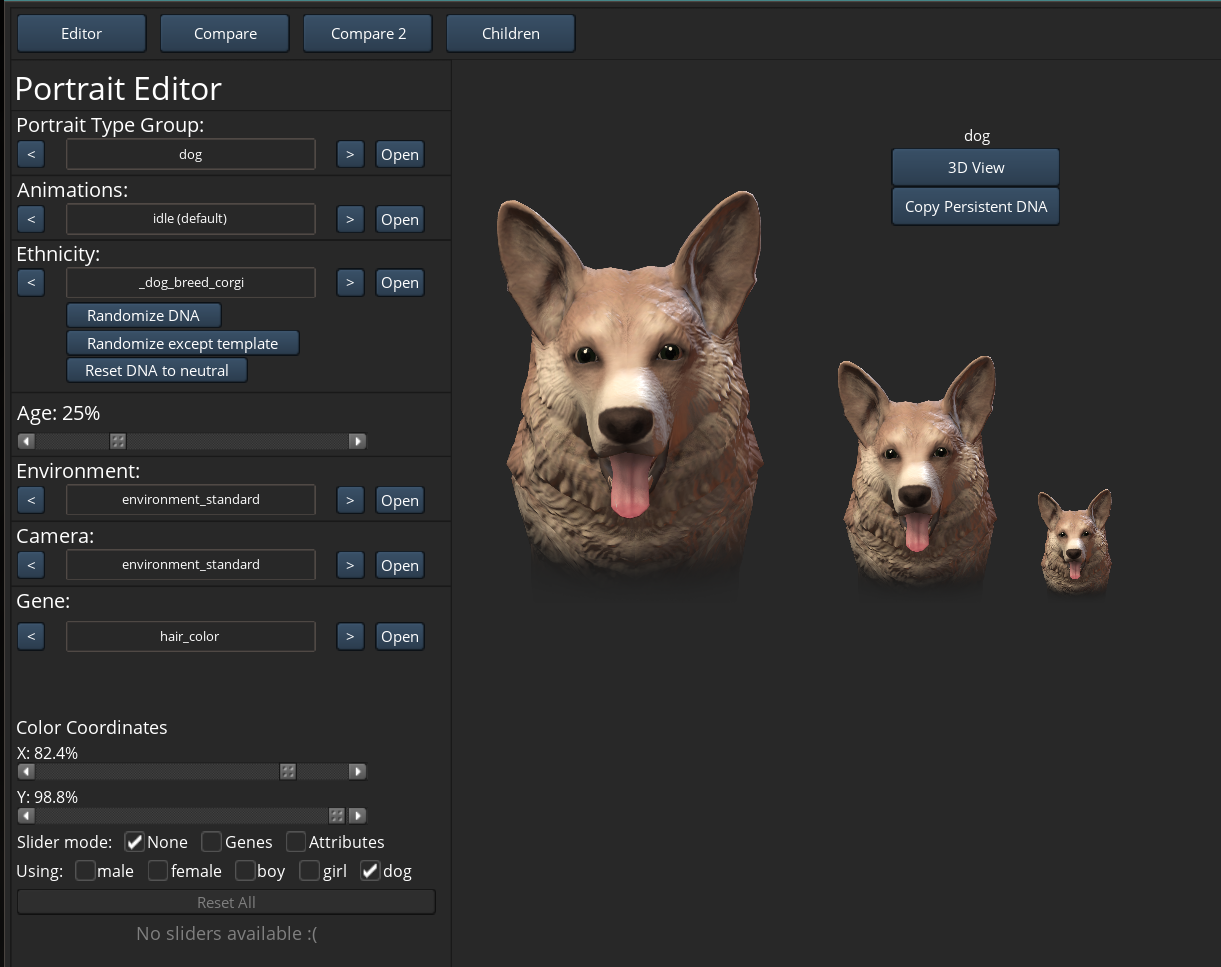Switch to the Compare 2 tab
Image resolution: width=1221 pixels, height=967 pixels.
click(368, 33)
